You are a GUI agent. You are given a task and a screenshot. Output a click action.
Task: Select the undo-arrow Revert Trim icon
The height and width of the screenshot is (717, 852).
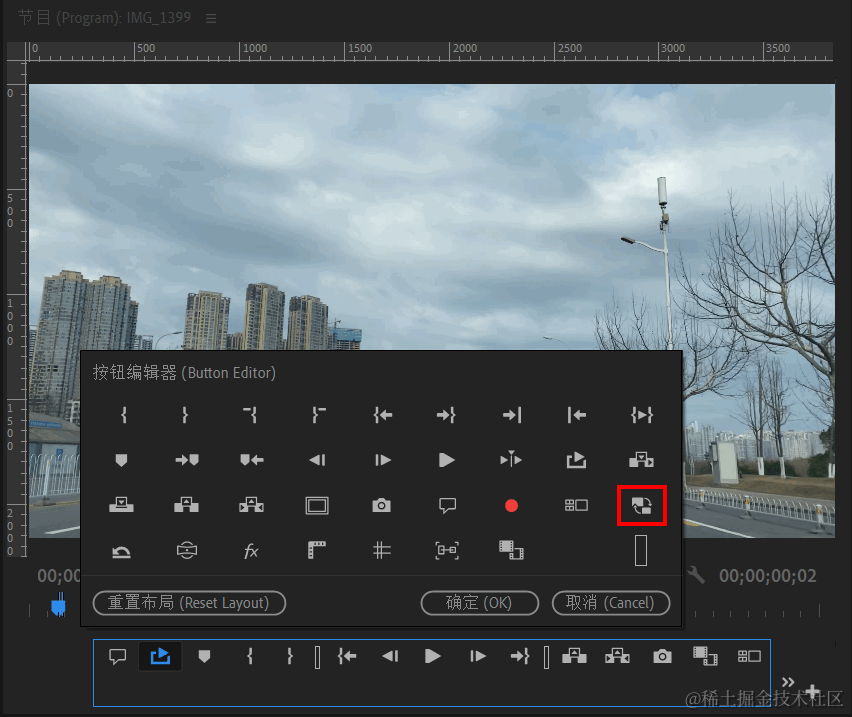(121, 552)
